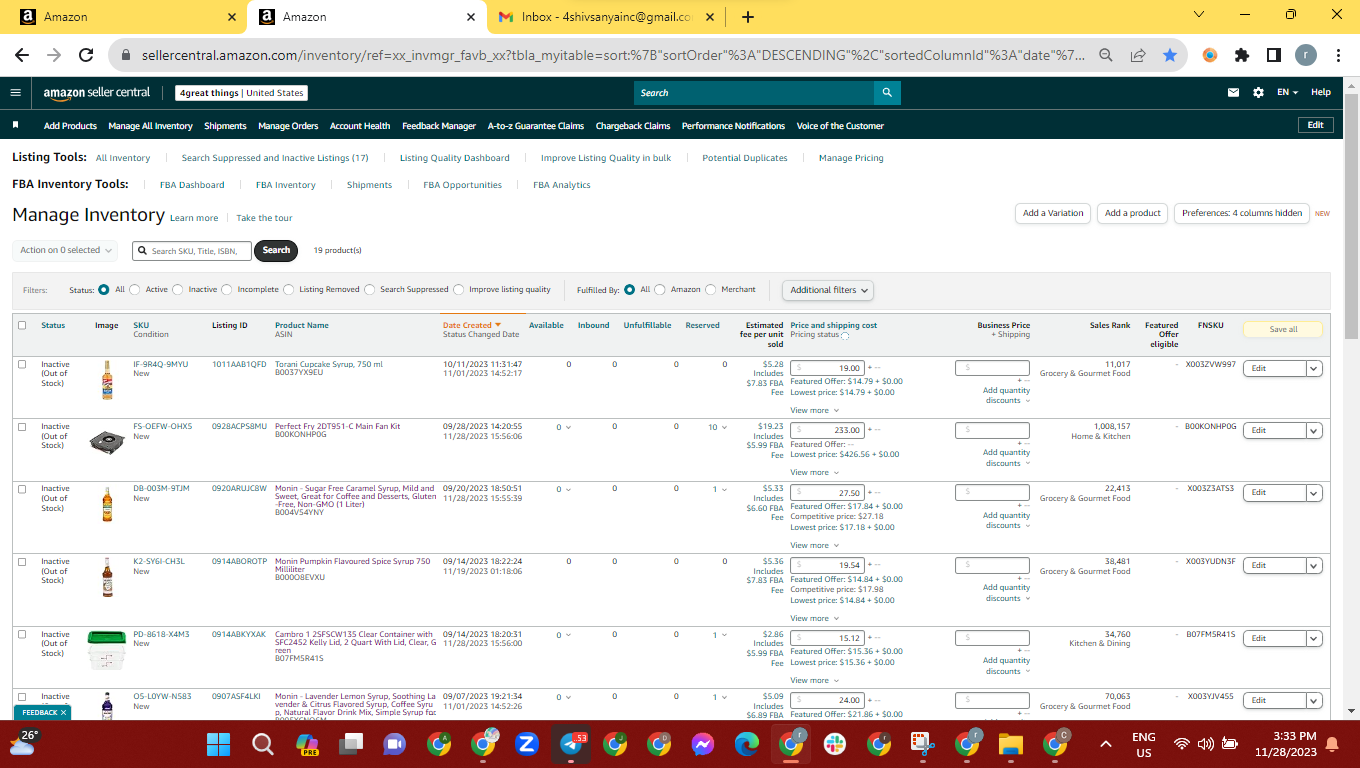Open Messenger from the taskbar
This screenshot has height=768, width=1360.
pos(703,744)
